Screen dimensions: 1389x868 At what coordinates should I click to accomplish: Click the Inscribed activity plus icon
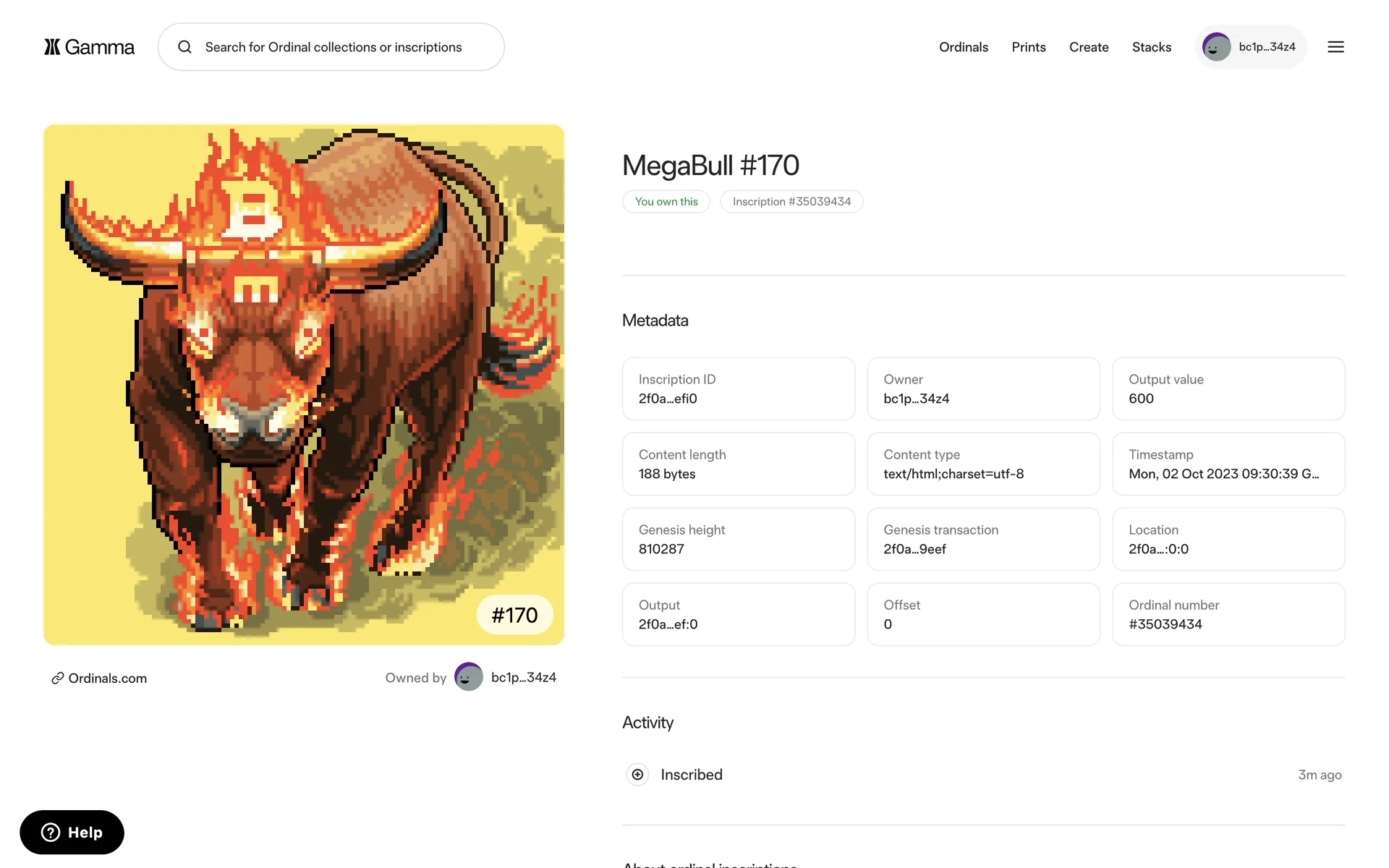point(637,775)
